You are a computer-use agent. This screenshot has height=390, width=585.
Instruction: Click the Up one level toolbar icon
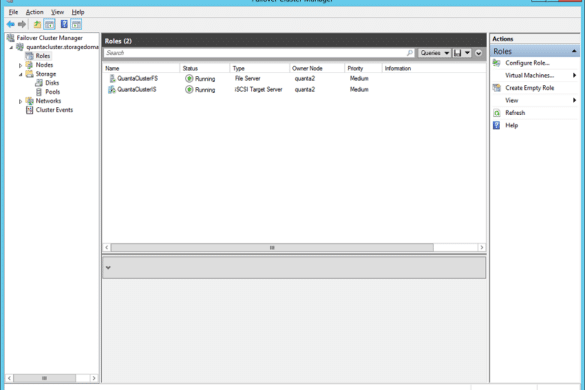point(37,25)
